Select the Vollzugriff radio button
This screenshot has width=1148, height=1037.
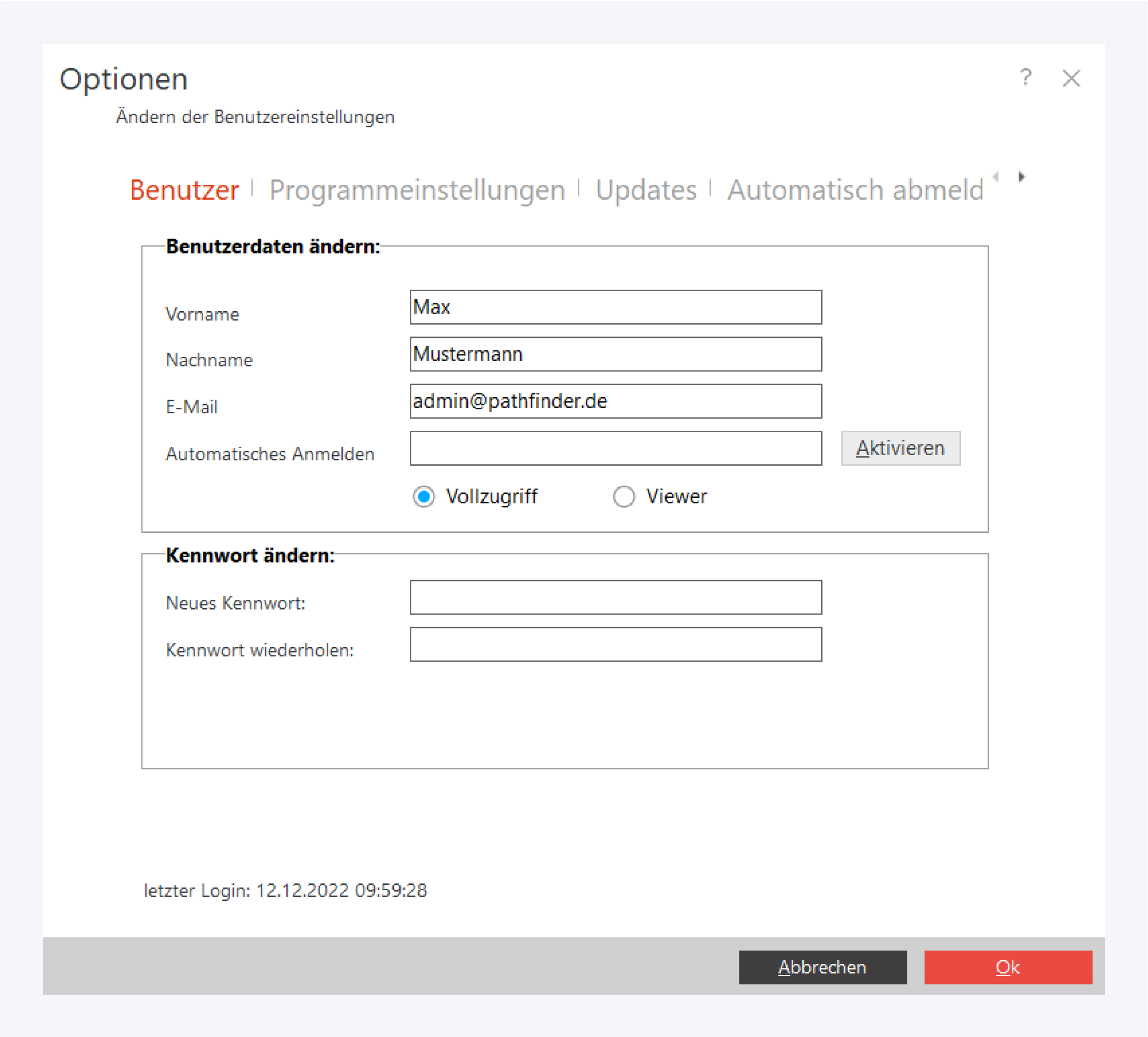click(x=424, y=496)
